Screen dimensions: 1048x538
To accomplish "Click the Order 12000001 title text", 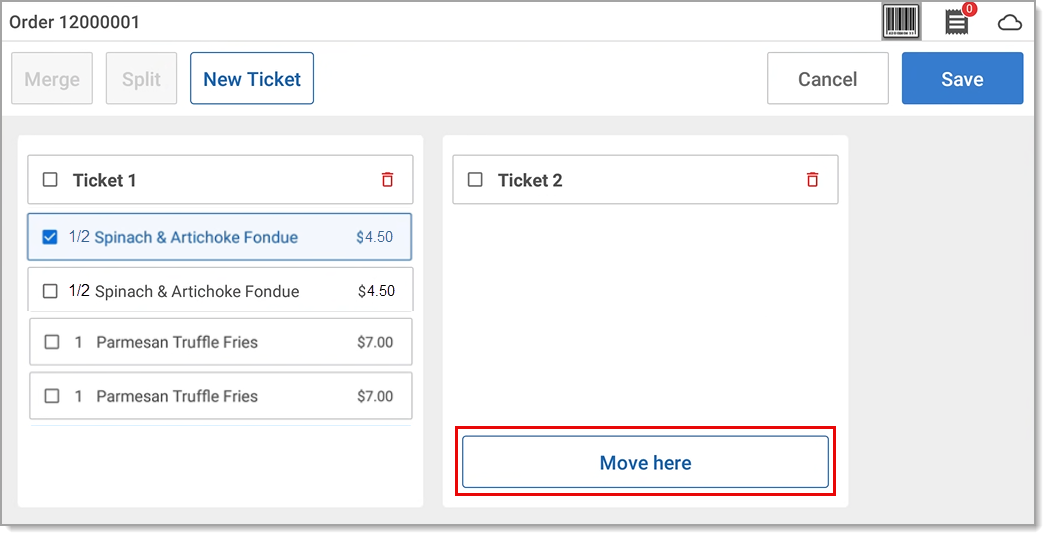I will 75,22.
